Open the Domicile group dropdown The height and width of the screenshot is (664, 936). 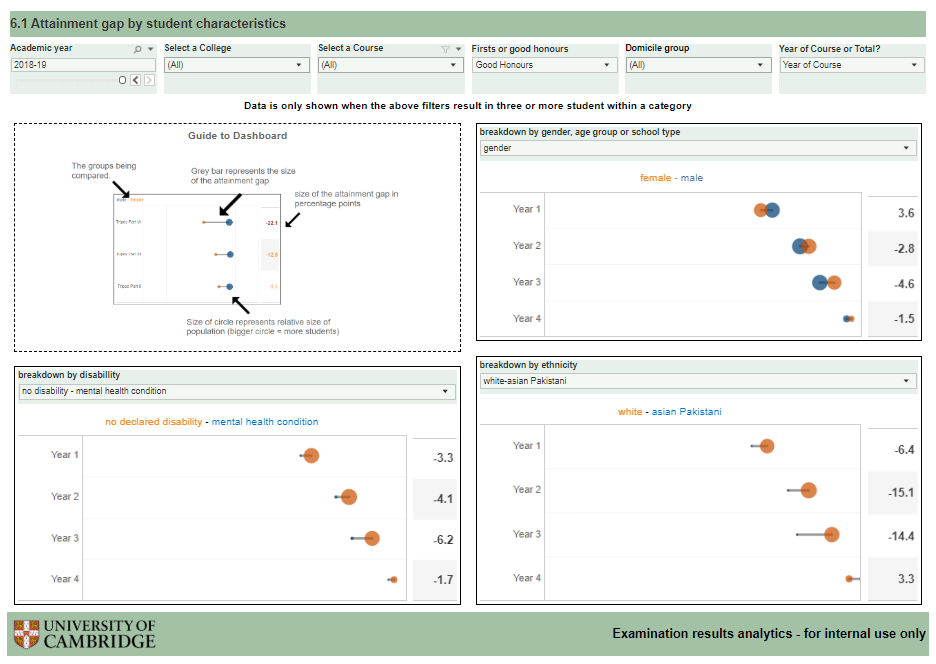pyautogui.click(x=699, y=65)
